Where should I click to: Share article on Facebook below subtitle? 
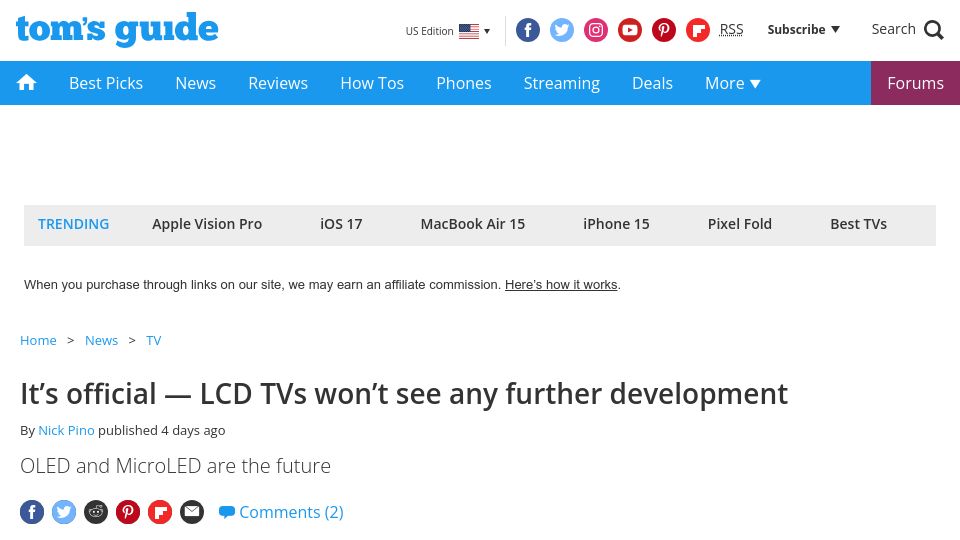(32, 512)
